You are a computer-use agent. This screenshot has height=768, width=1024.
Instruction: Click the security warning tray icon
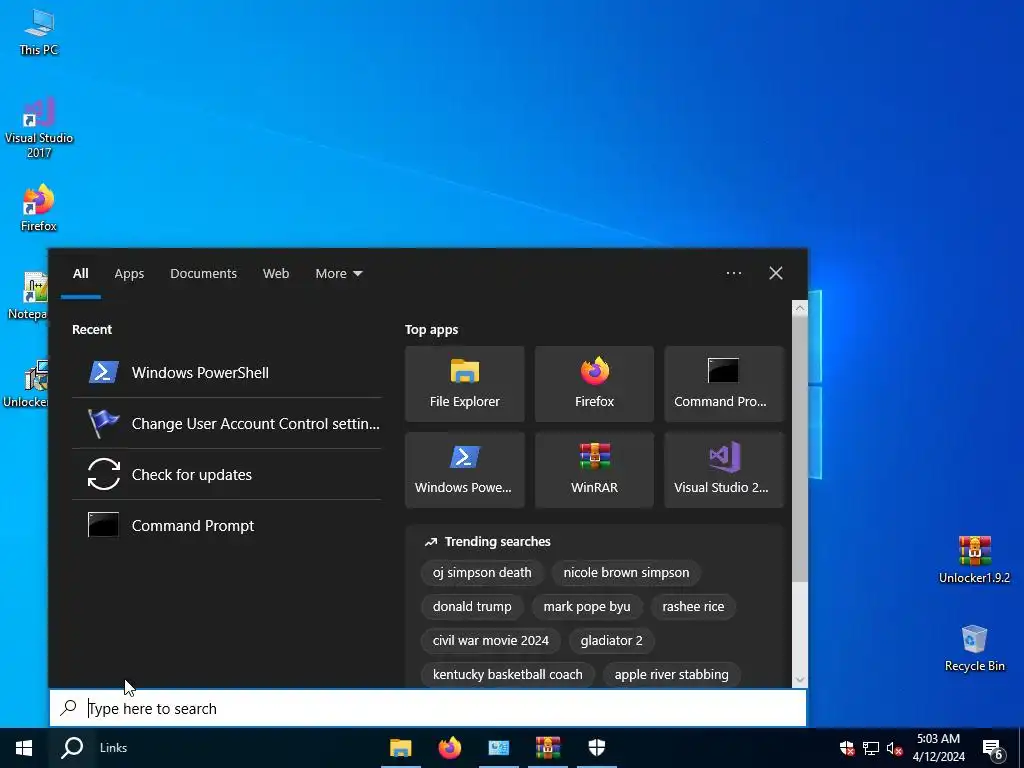[847, 748]
